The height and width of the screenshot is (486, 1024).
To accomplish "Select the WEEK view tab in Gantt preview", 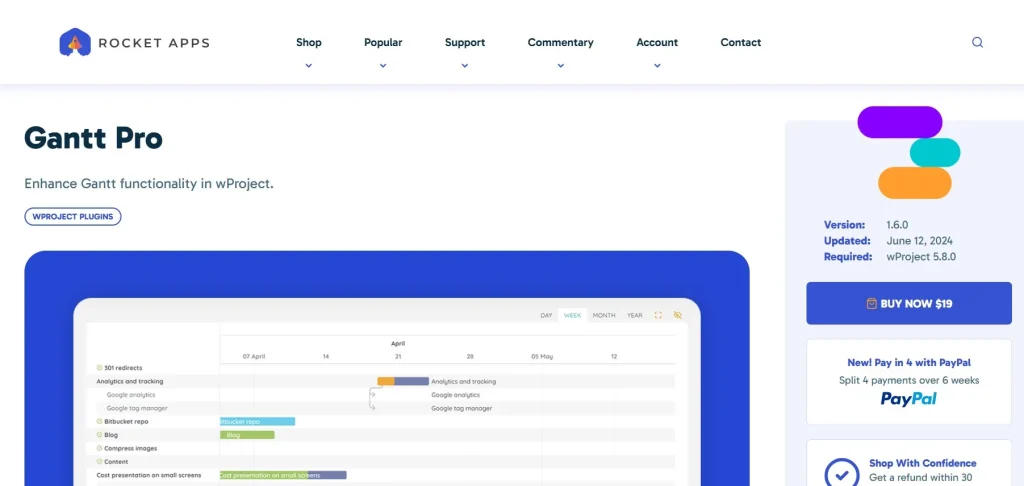I will (x=572, y=316).
